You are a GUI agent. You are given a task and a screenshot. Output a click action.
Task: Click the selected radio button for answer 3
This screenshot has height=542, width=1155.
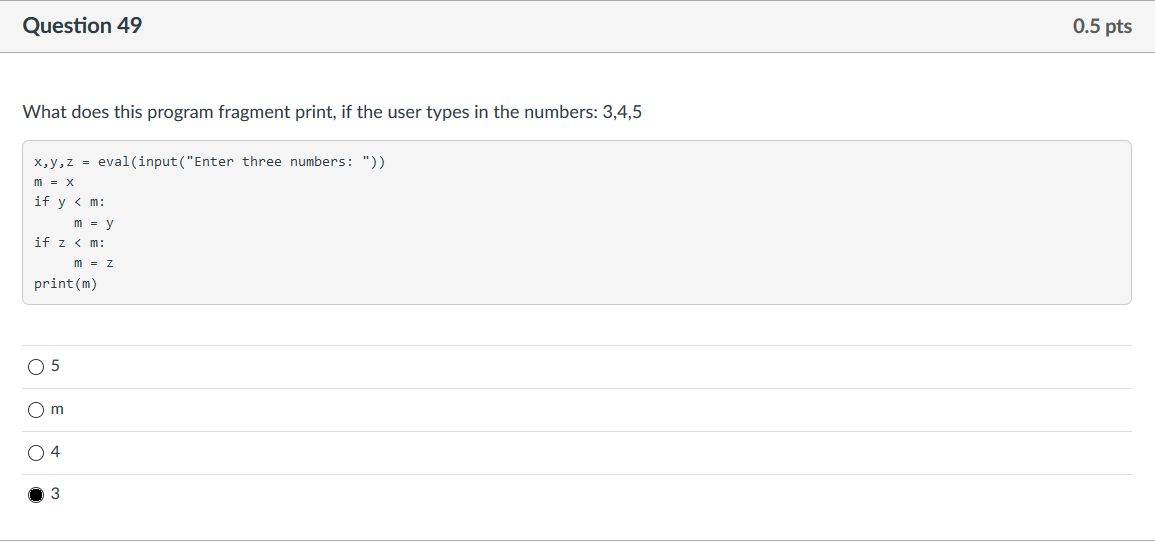tap(35, 496)
